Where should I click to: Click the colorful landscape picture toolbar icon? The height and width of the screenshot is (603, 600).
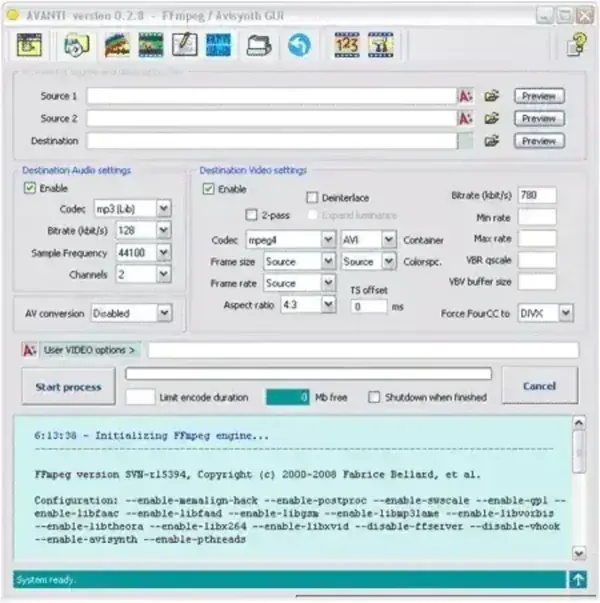(x=117, y=45)
